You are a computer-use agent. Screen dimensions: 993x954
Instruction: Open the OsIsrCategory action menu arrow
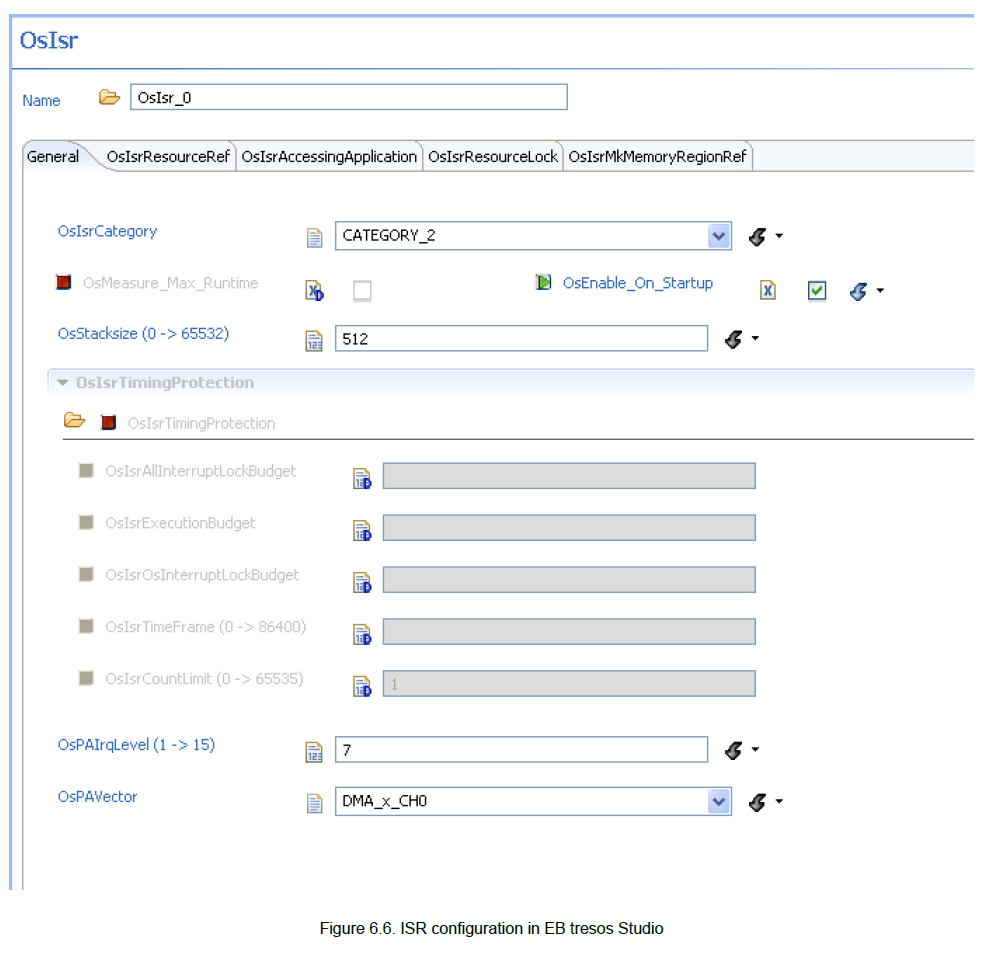(x=780, y=236)
